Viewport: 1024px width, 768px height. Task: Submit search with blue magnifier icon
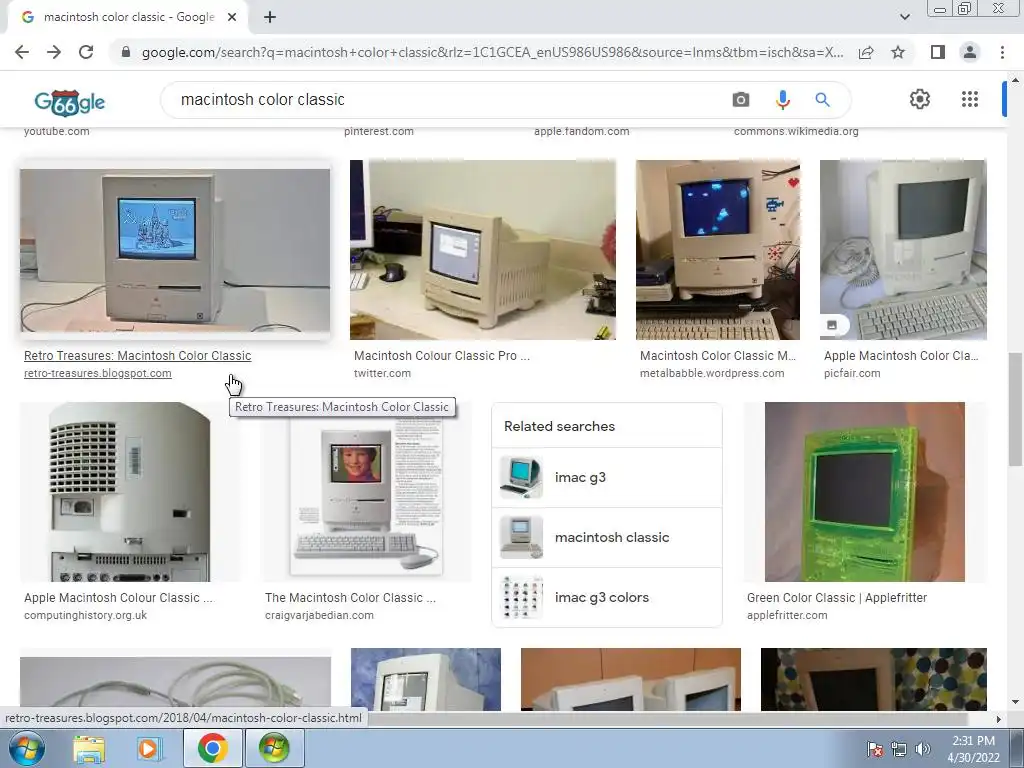(822, 99)
